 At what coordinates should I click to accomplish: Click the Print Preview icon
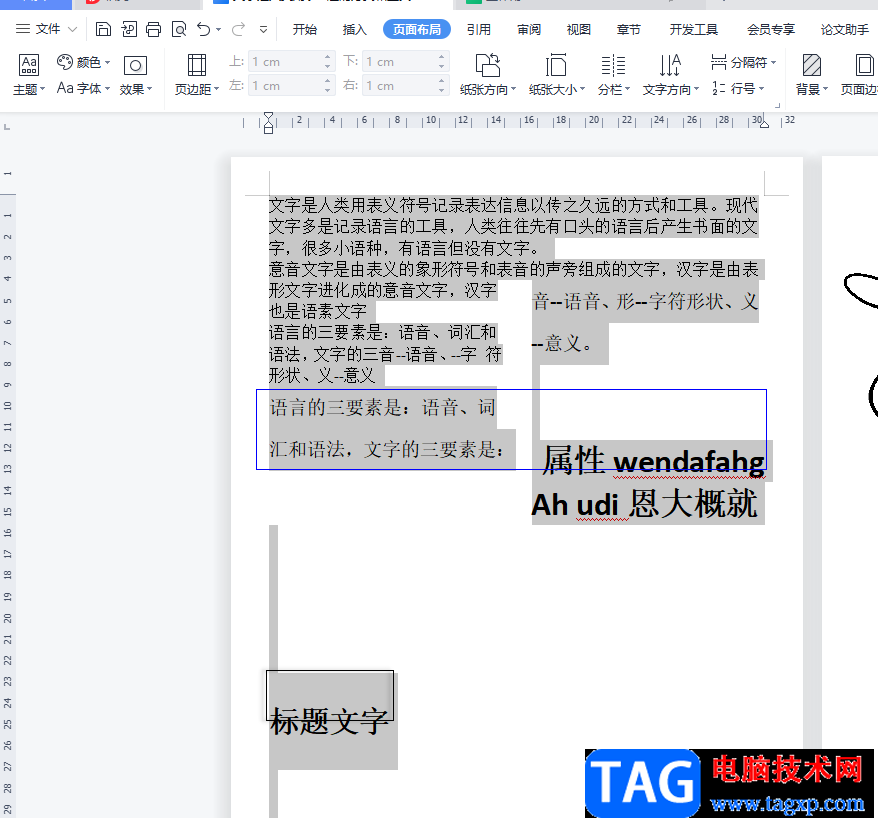coord(179,29)
